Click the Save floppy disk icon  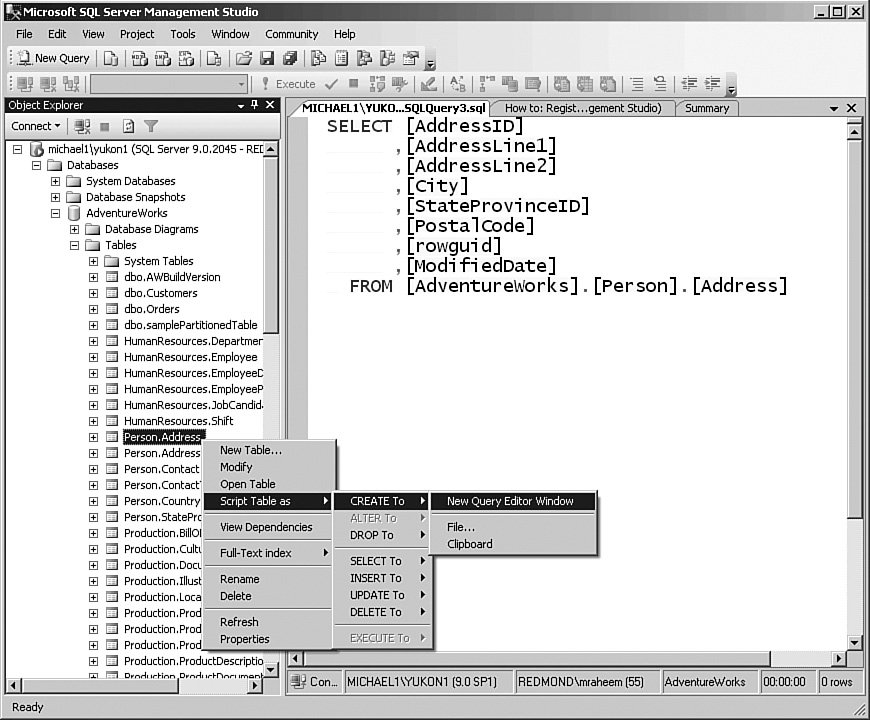pos(267,58)
